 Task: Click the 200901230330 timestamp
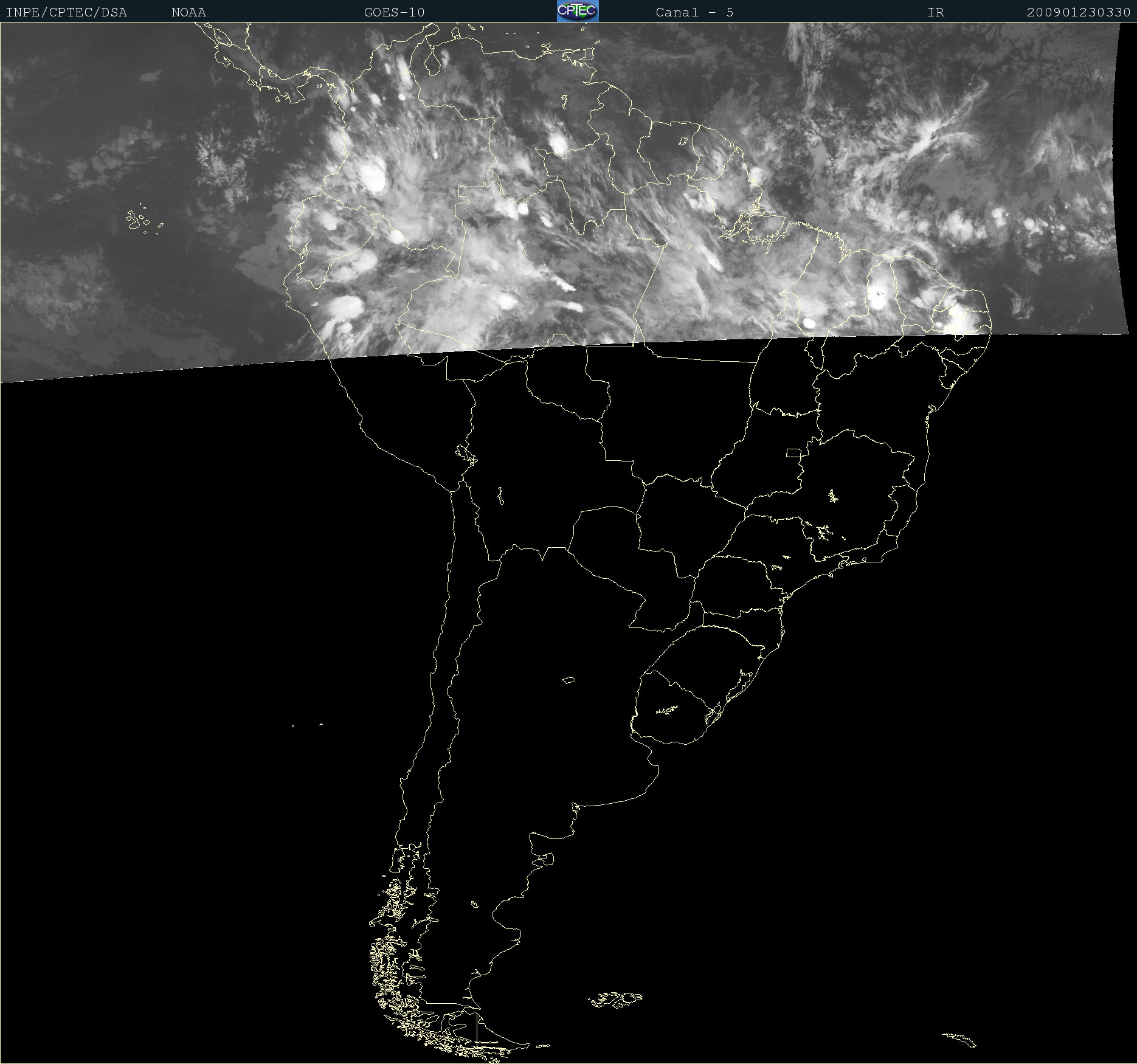(x=1078, y=12)
